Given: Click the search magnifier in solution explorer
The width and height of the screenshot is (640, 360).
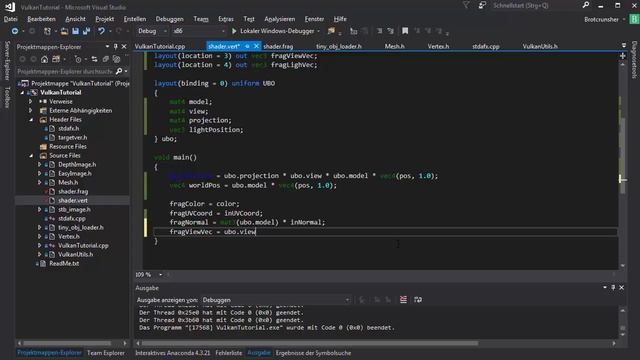Looking at the screenshot, I should coord(119,71).
